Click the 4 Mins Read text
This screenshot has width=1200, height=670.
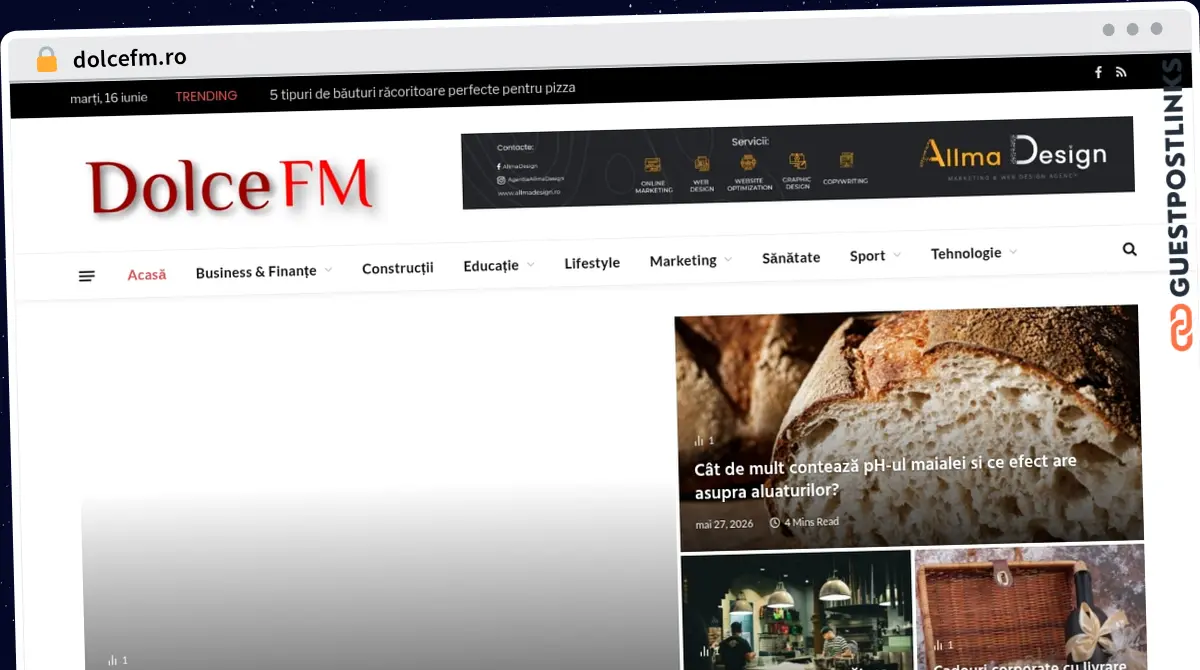tap(811, 522)
